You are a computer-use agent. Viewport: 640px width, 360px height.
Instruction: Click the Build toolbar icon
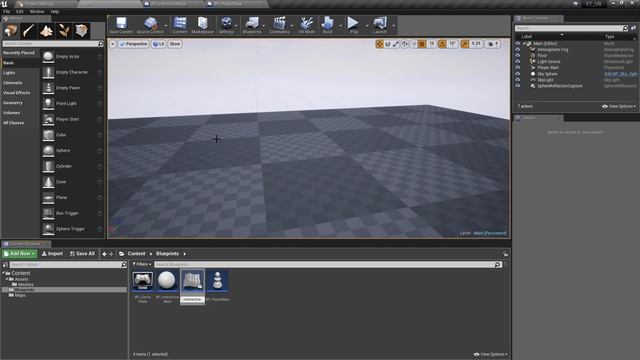point(327,23)
